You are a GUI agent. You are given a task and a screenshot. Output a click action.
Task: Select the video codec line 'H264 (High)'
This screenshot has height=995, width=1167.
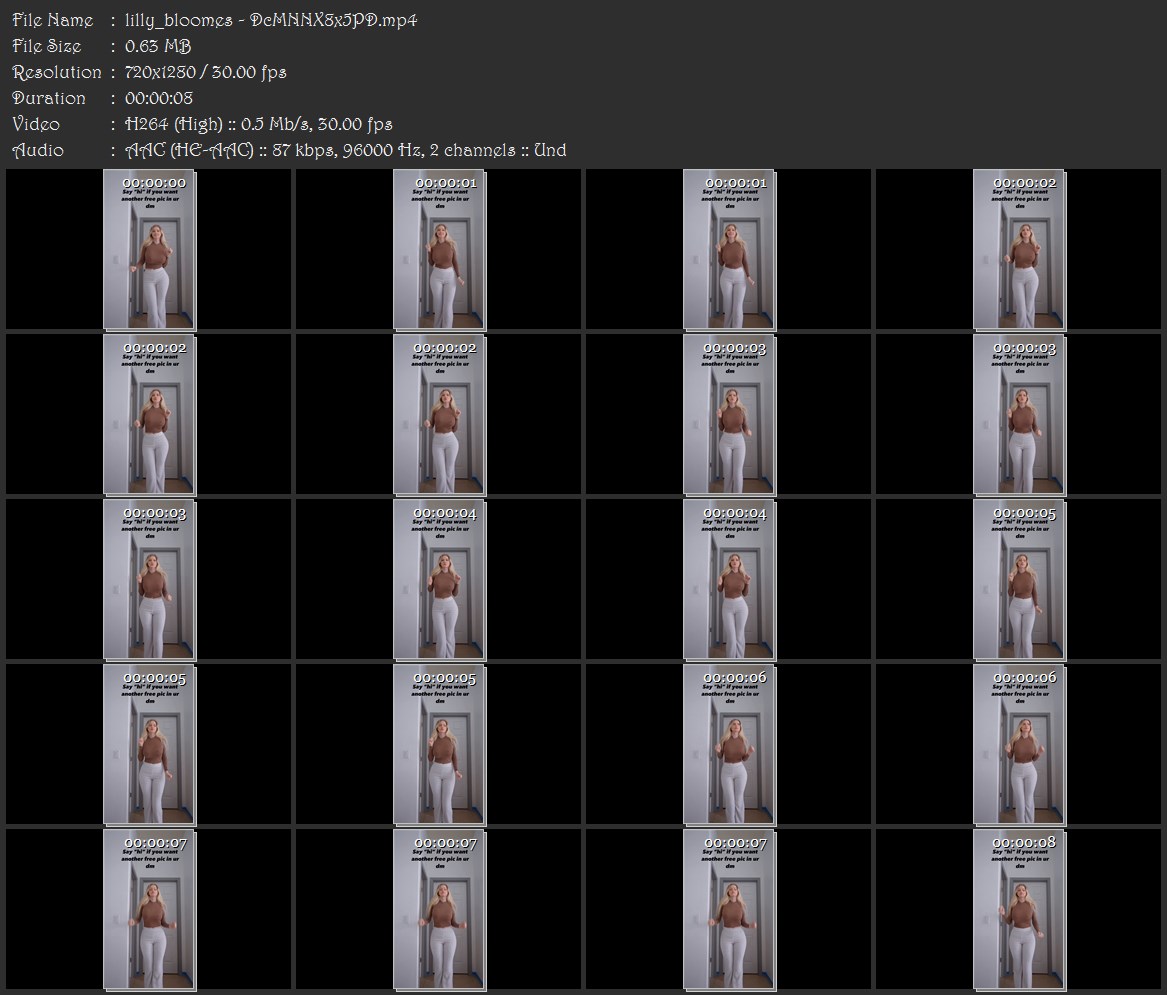click(174, 124)
